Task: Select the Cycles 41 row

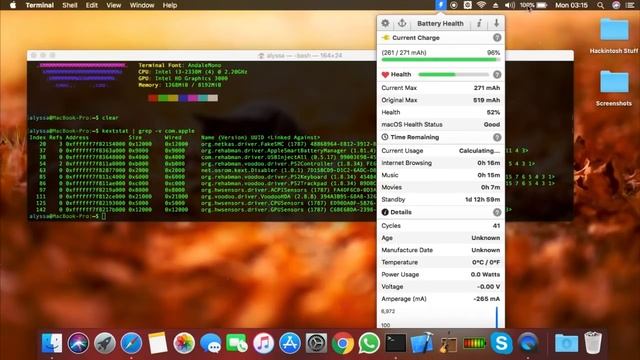Action: (440, 226)
